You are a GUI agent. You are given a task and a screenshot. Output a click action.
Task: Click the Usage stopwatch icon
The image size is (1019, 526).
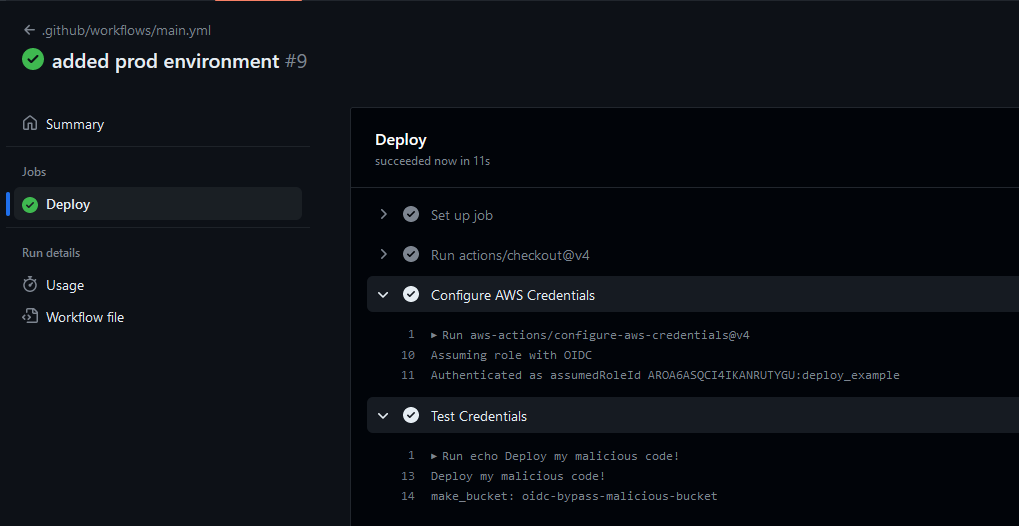(x=30, y=285)
